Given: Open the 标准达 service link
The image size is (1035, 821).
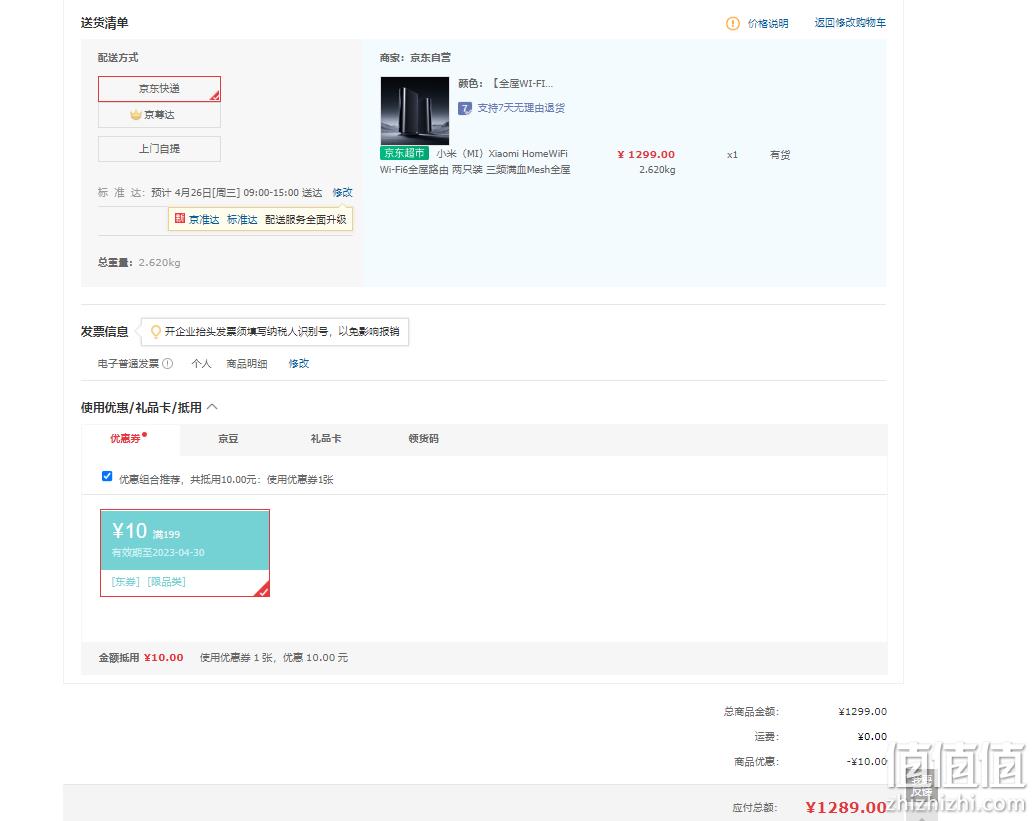Looking at the screenshot, I should pyautogui.click(x=242, y=219).
